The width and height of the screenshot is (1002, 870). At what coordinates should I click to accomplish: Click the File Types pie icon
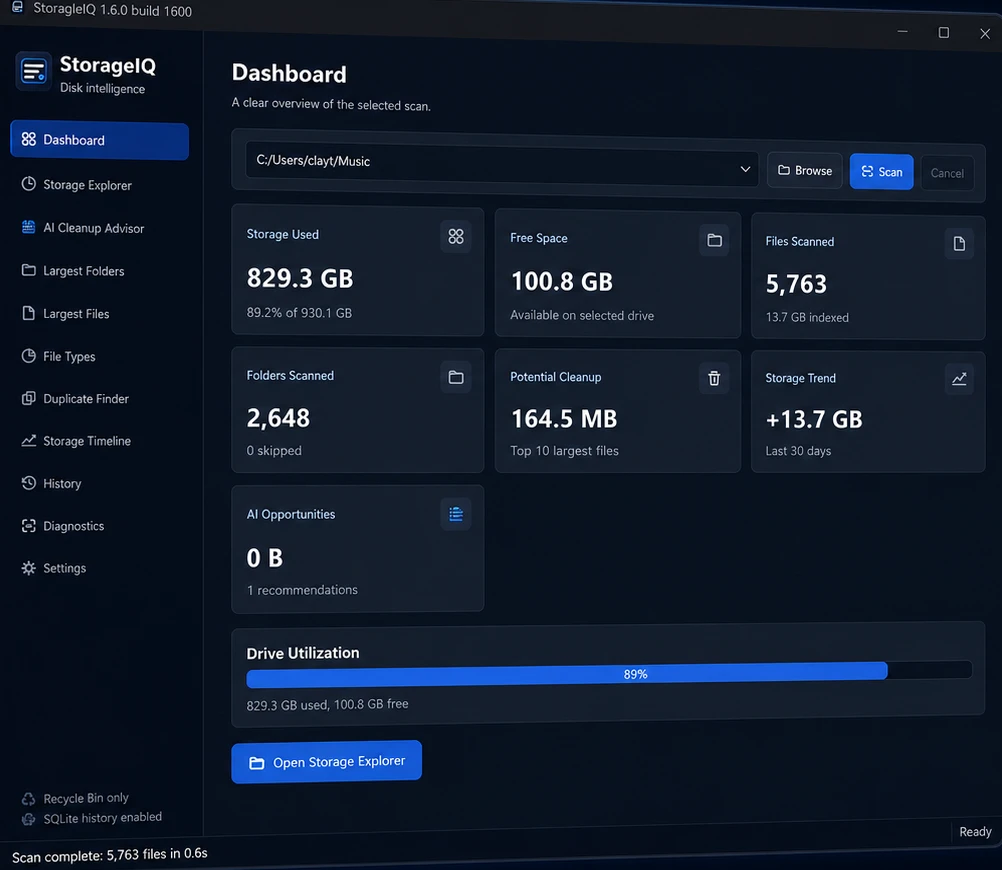click(x=29, y=355)
